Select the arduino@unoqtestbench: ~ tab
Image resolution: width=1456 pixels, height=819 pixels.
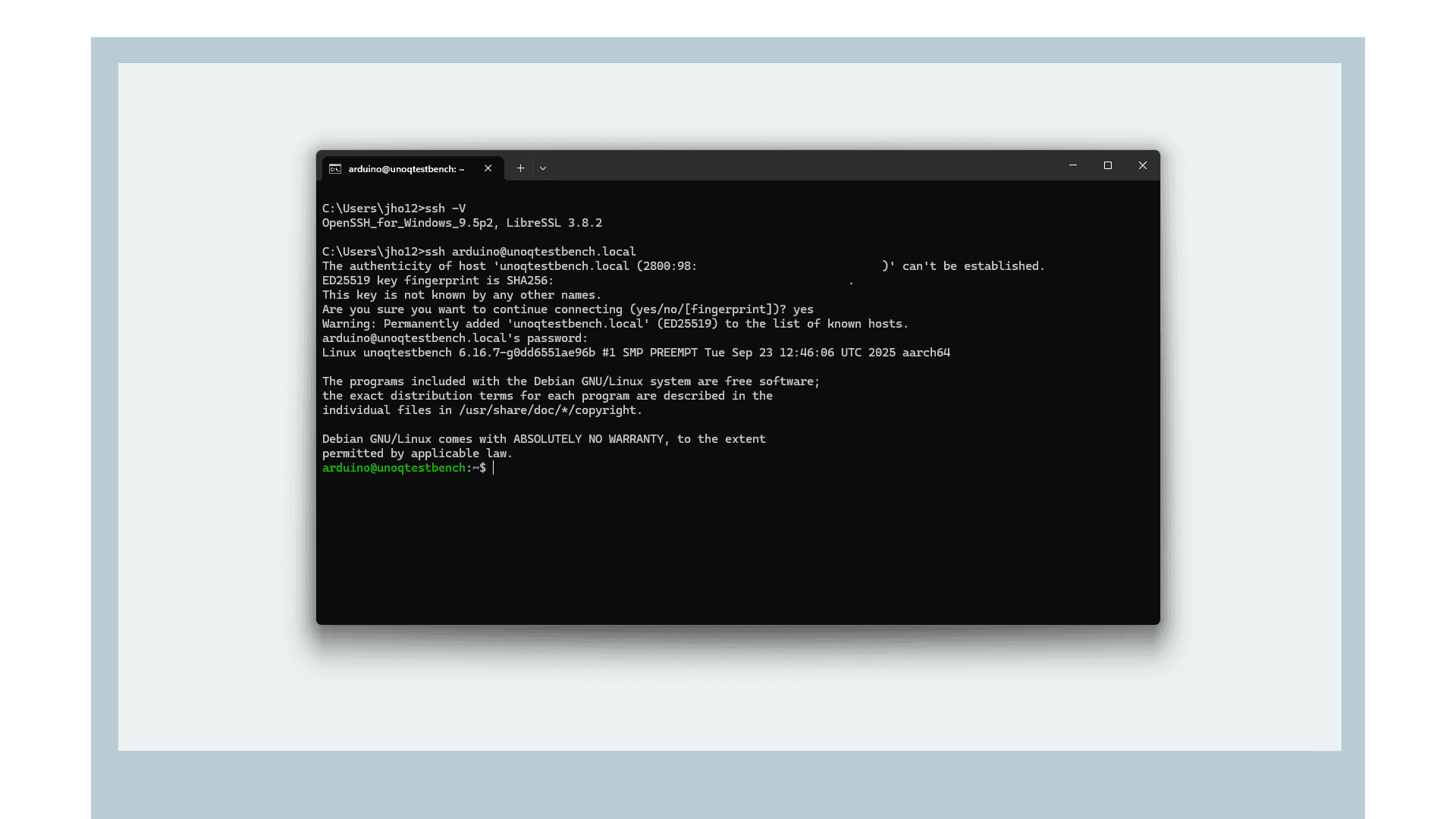tap(406, 169)
